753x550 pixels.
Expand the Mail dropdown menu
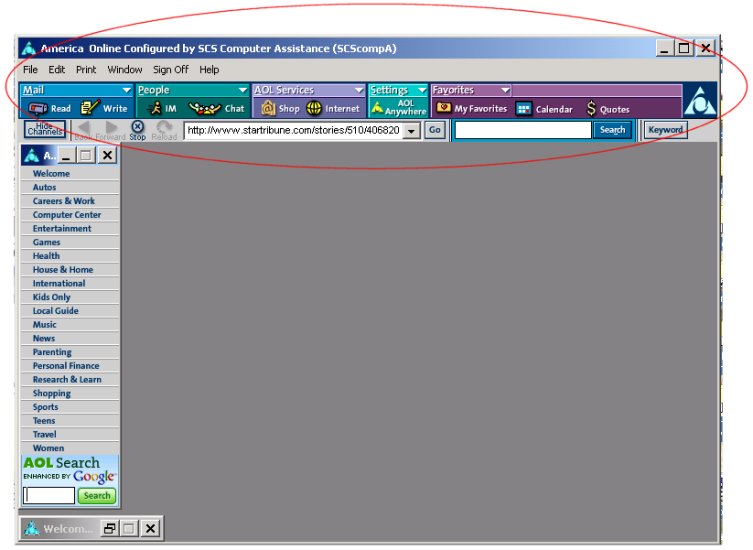pos(126,90)
